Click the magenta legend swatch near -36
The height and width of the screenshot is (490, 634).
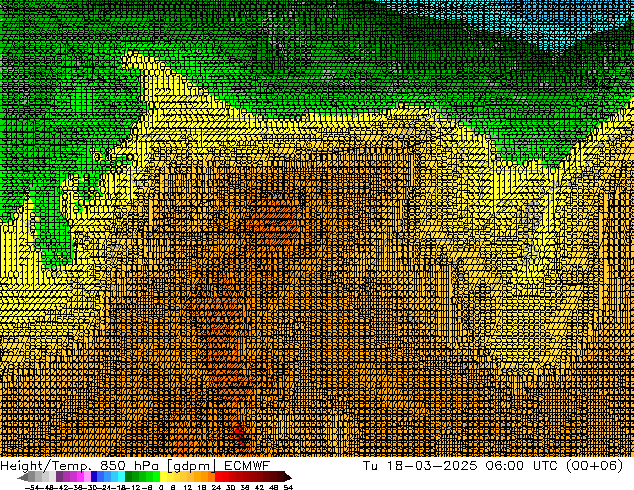[x=80, y=476]
